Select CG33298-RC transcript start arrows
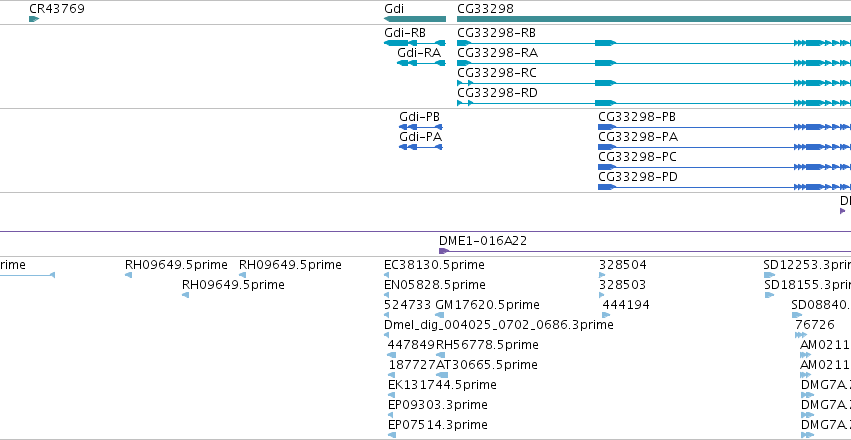851x440 pixels. (465, 83)
